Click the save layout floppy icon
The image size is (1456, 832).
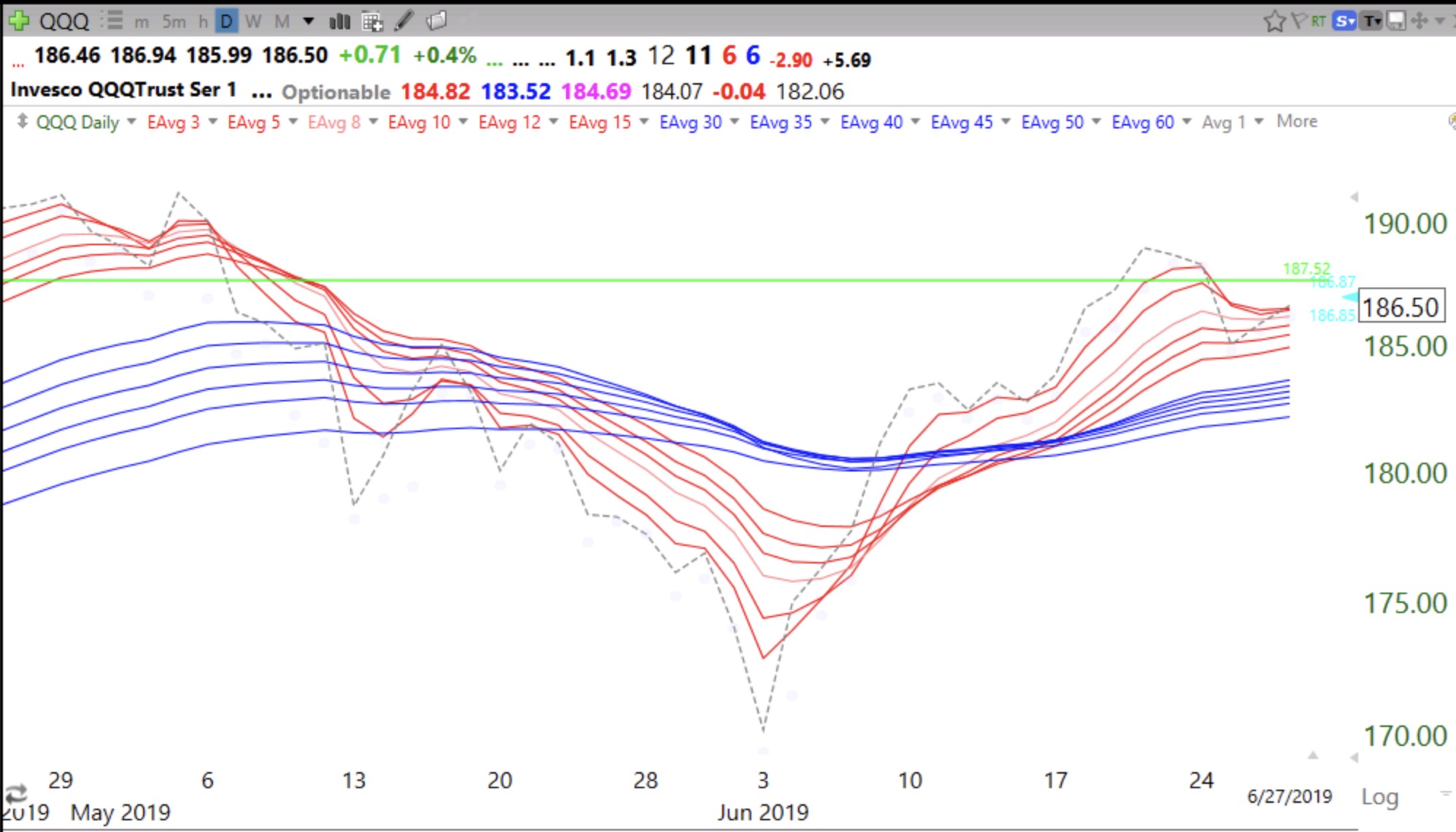click(1395, 21)
